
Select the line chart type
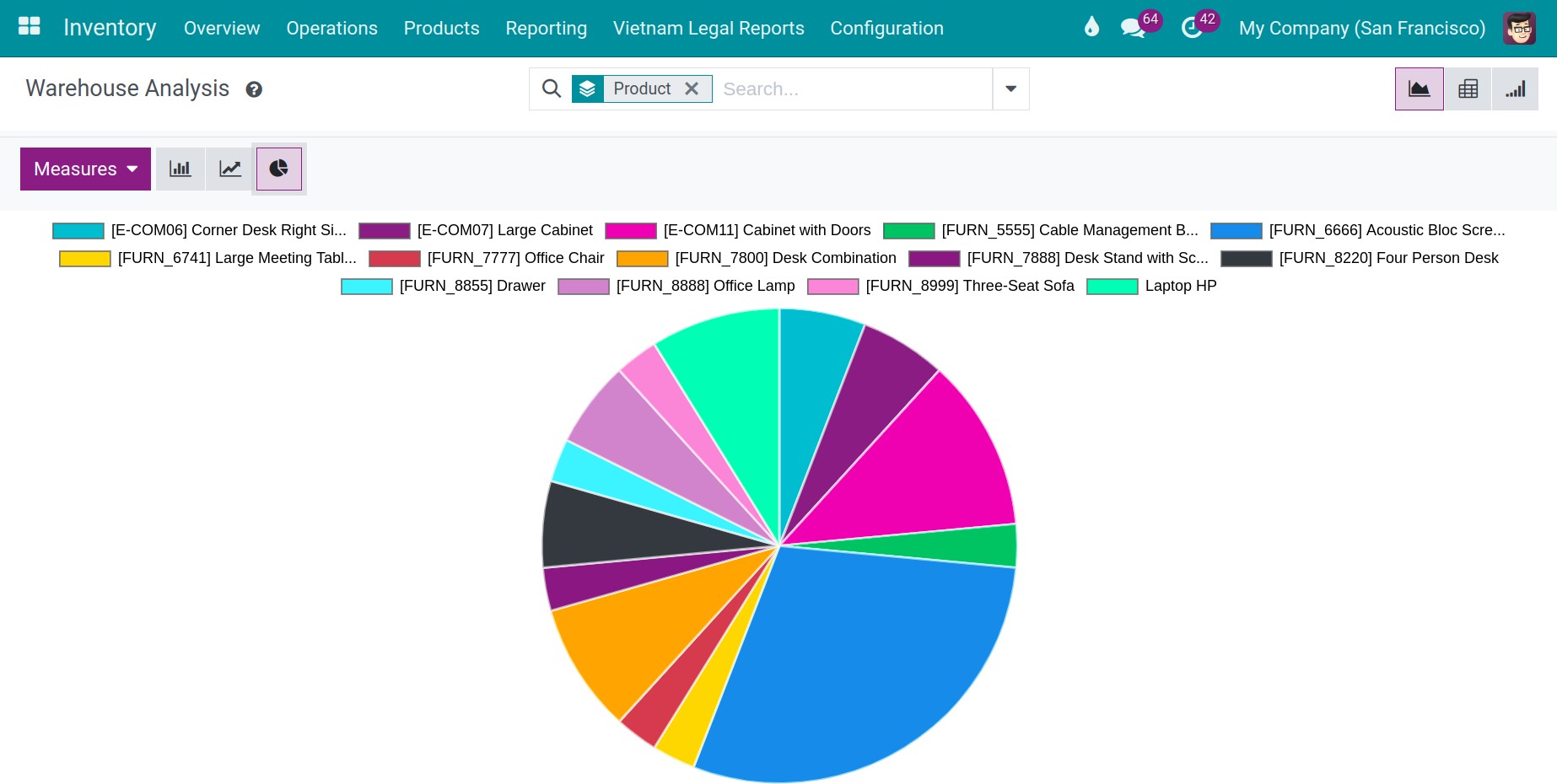click(229, 169)
